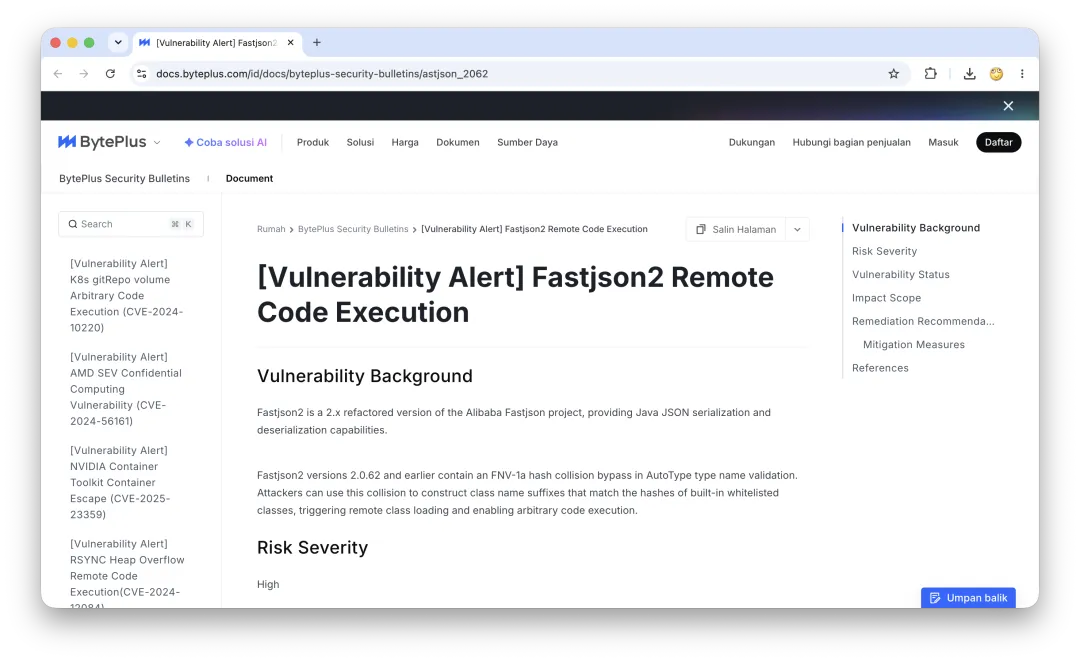Image resolution: width=1080 pixels, height=662 pixels.
Task: Go back with the browser back arrow
Action: (58, 74)
